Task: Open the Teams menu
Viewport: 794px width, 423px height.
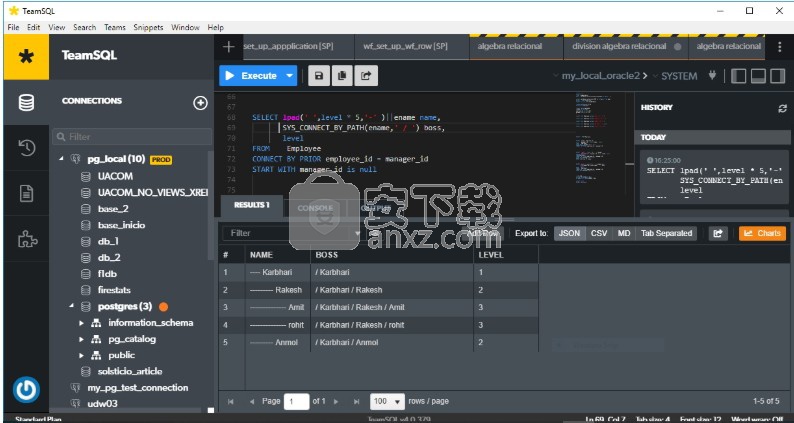Action: coord(115,27)
